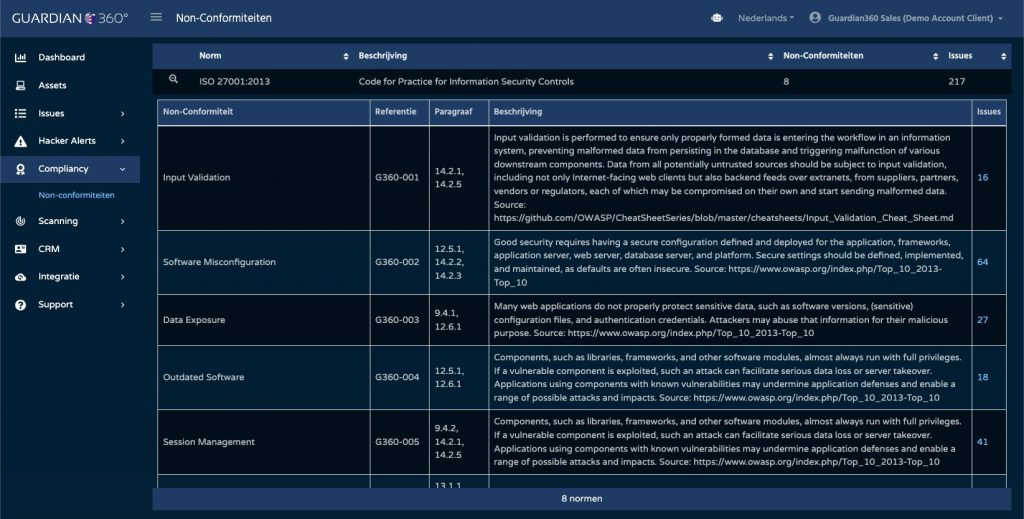Open the 18 issues link for Outdated Software
This screenshot has height=519, width=1024.
click(x=982, y=377)
